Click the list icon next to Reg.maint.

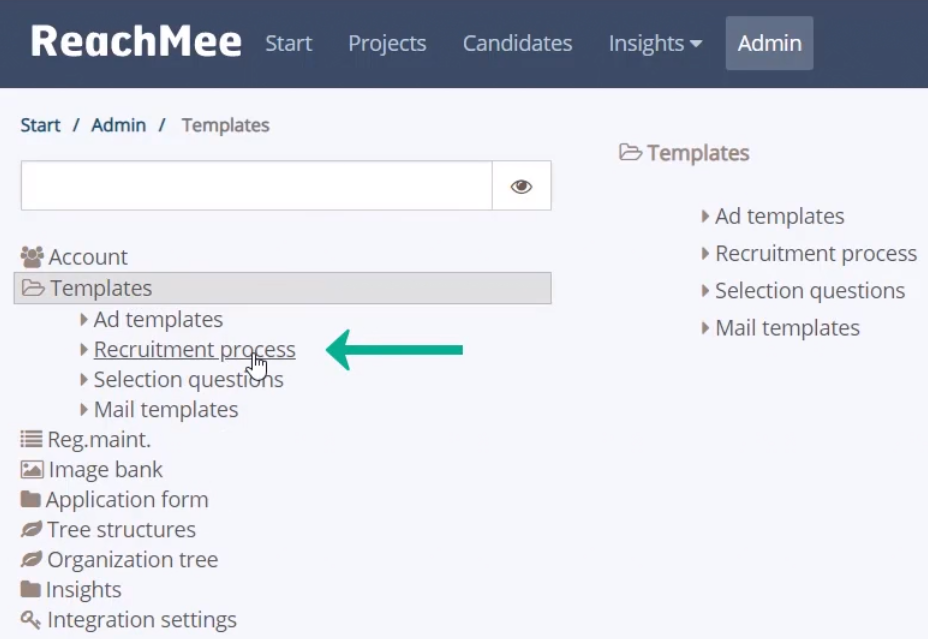31,439
